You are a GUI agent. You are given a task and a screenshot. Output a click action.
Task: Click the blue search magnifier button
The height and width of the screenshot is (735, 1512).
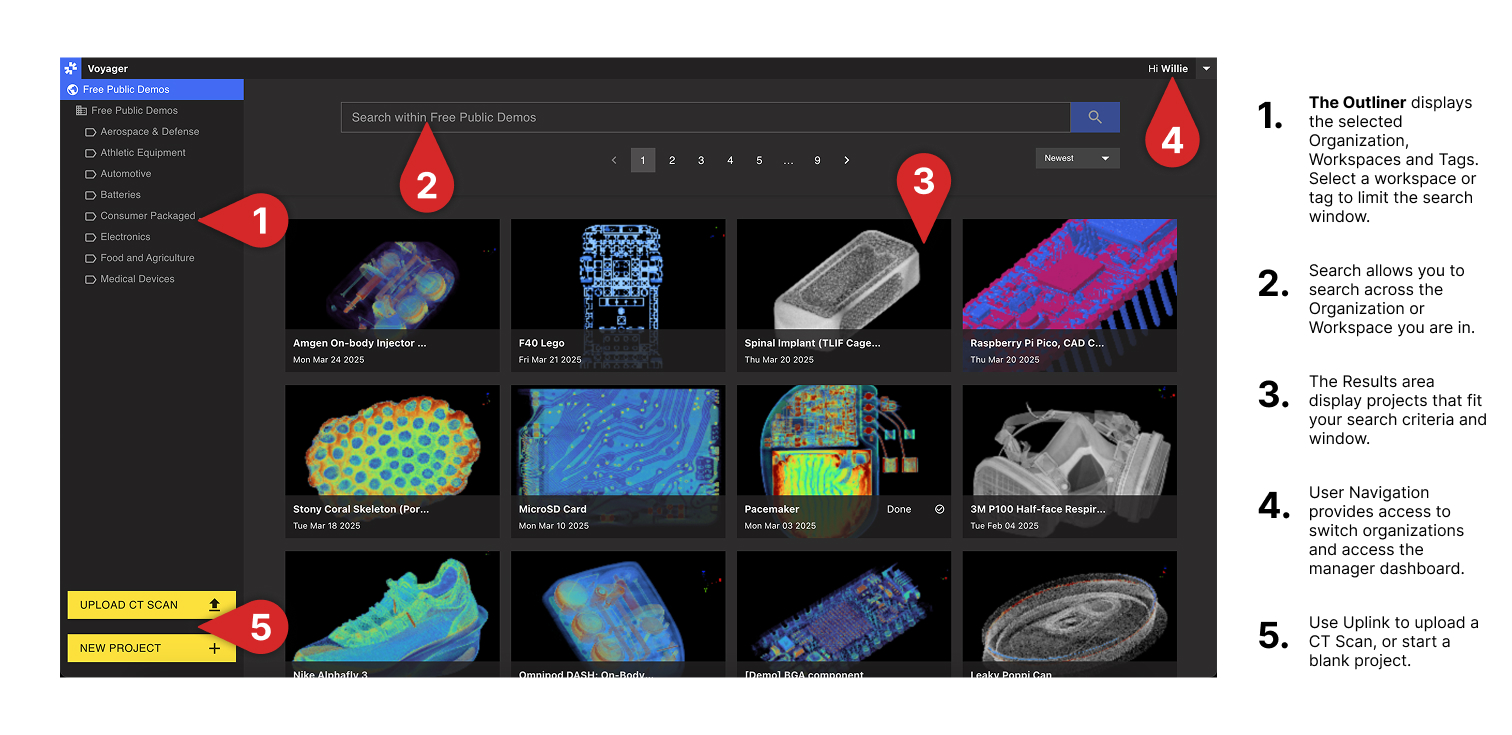pyautogui.click(x=1095, y=117)
